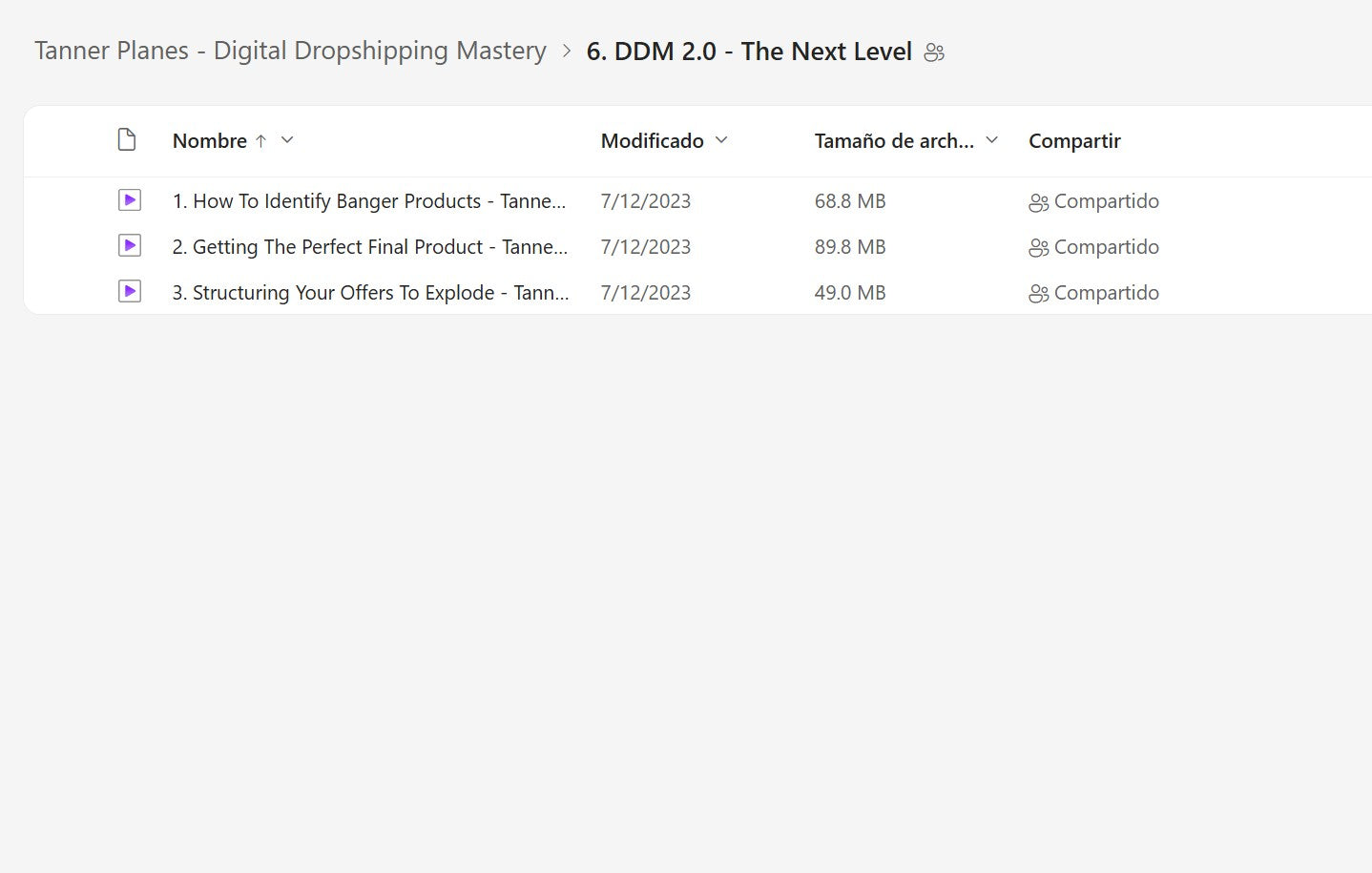The height and width of the screenshot is (873, 1372).
Task: Click the Compartir column header
Action: pos(1074,141)
